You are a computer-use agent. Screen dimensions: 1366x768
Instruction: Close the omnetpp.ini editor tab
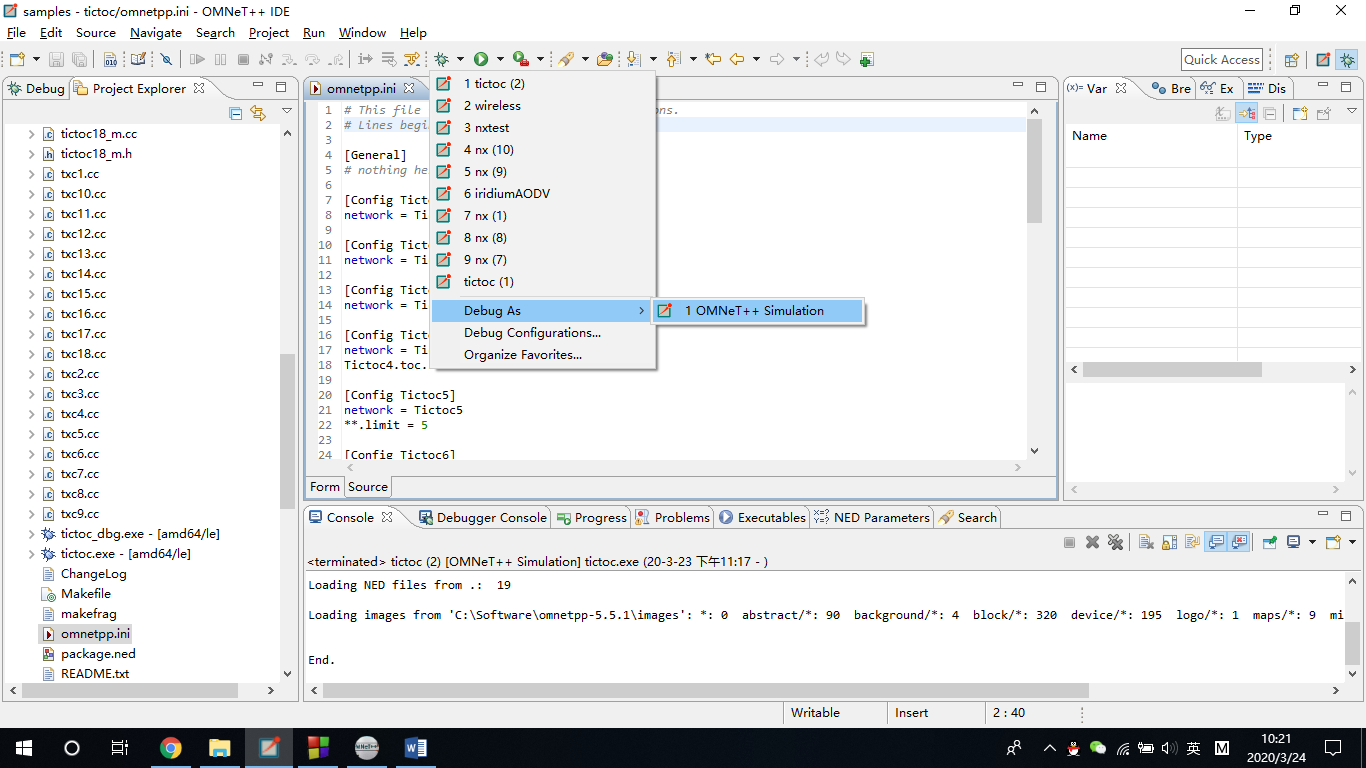[408, 89]
